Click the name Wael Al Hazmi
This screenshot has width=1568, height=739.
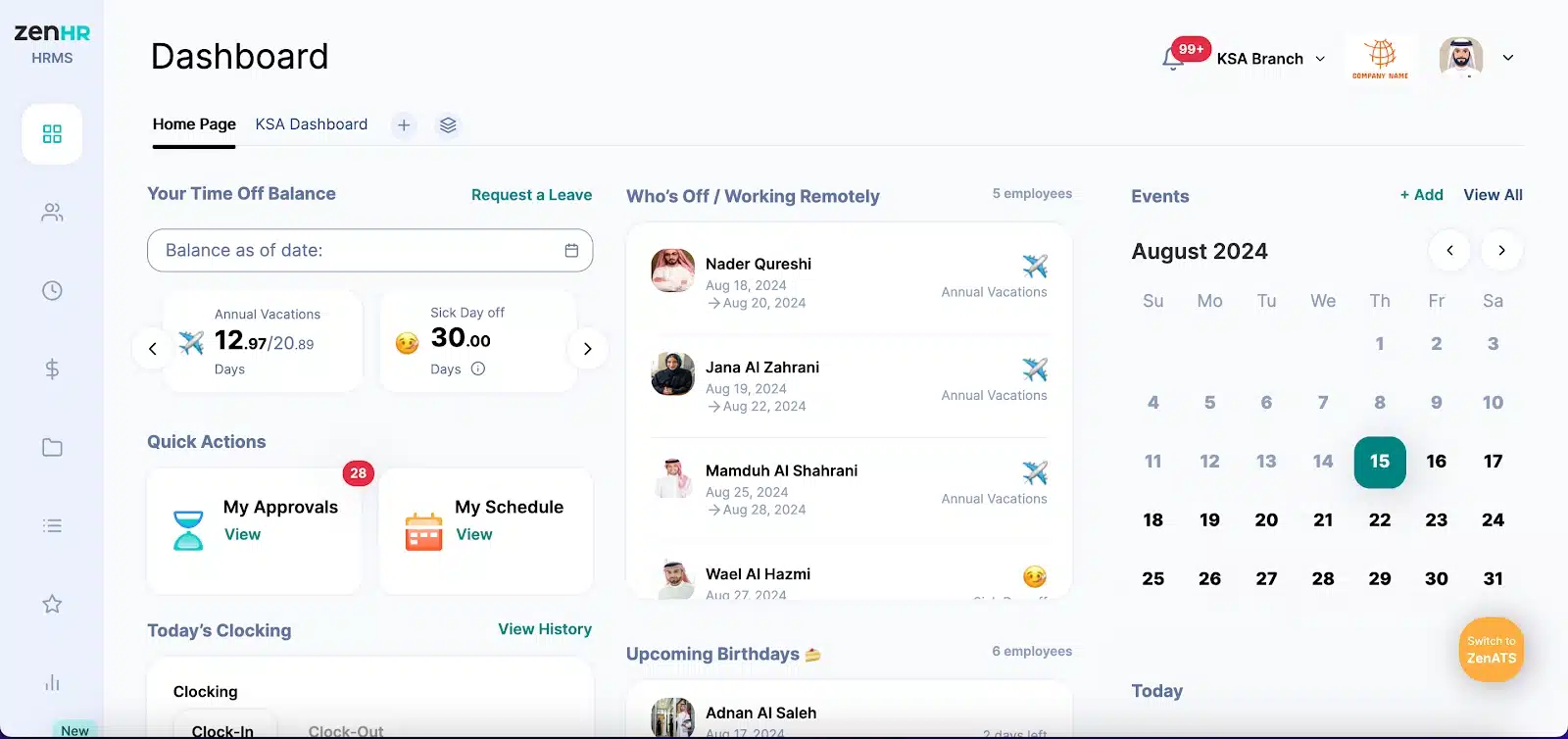tap(758, 574)
